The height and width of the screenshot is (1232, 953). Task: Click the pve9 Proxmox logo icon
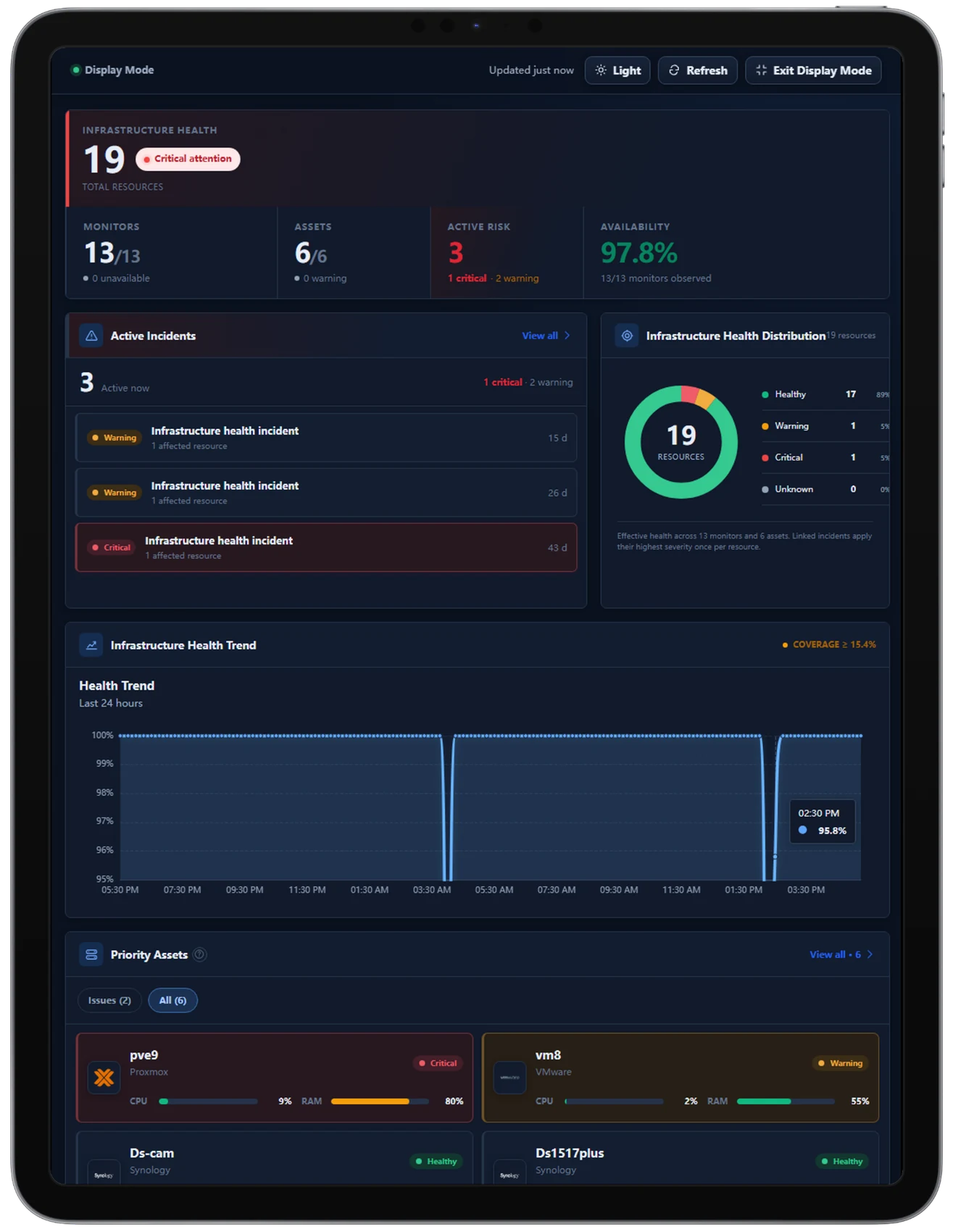coord(104,1078)
